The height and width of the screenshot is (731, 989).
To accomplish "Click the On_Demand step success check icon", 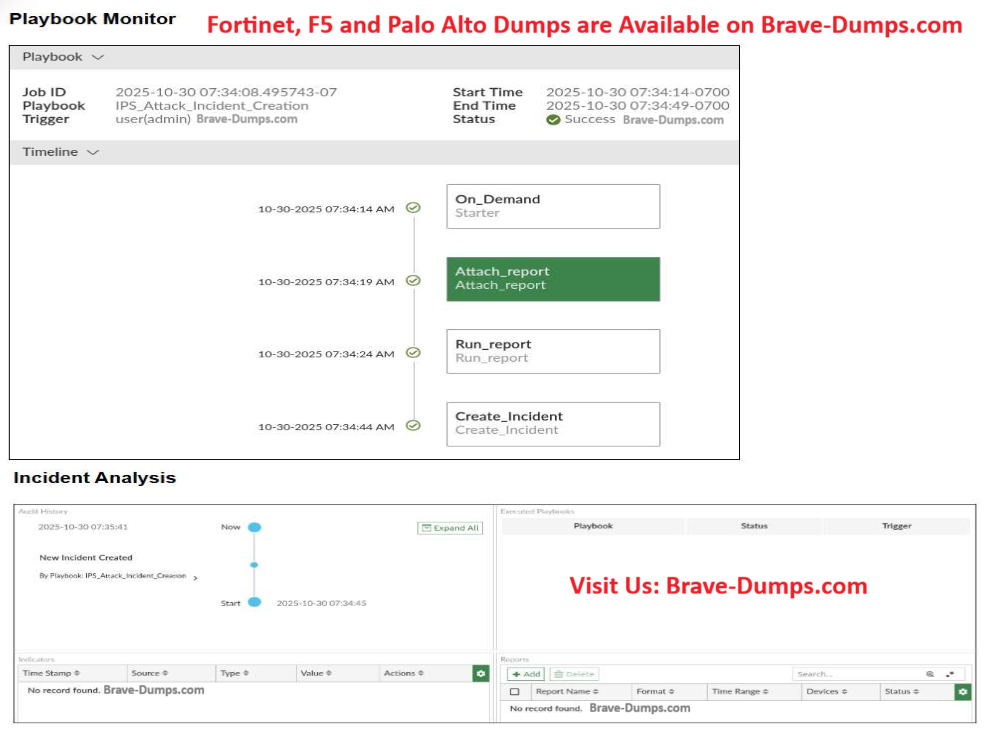I will 413,208.
